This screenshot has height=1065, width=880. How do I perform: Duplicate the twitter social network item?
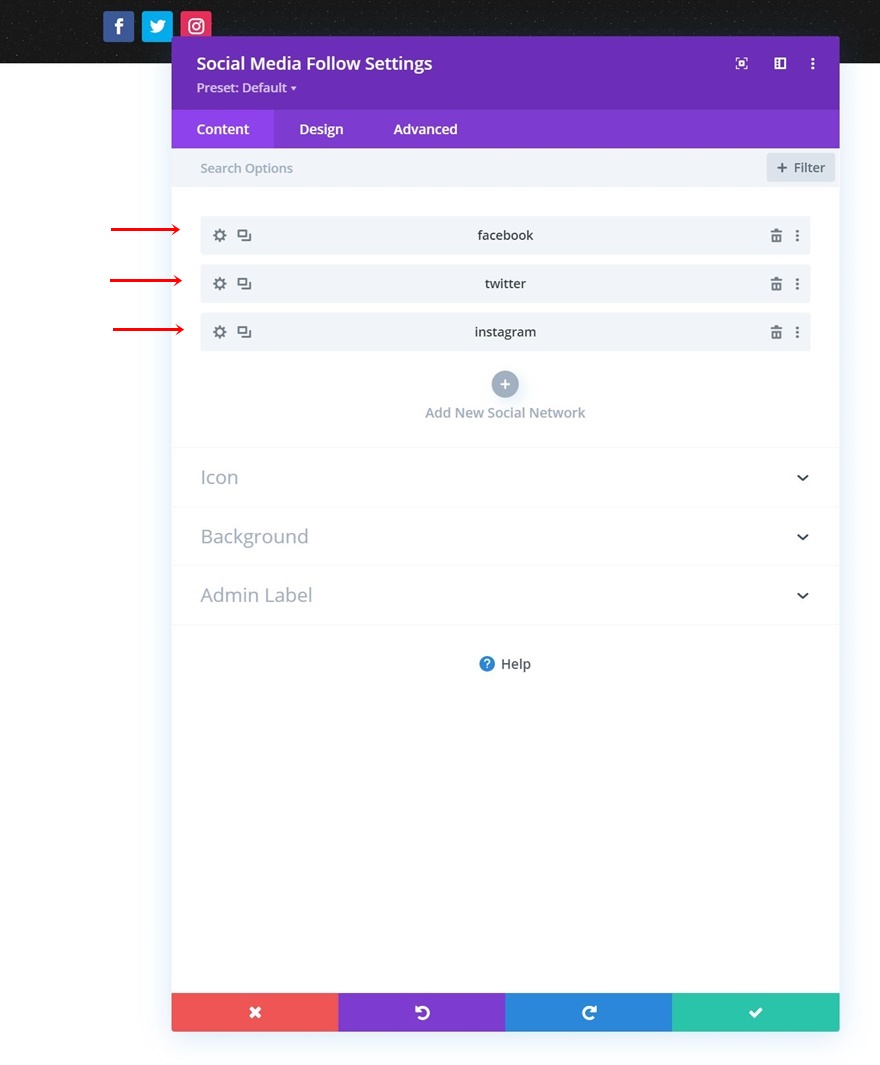244,283
